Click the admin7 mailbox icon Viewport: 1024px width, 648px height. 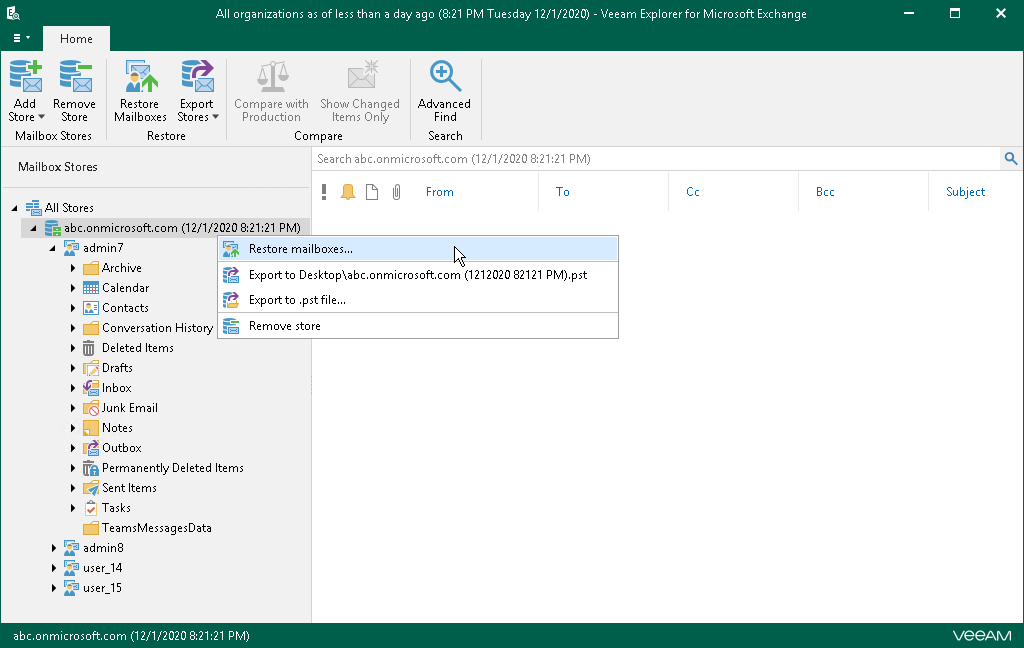71,248
